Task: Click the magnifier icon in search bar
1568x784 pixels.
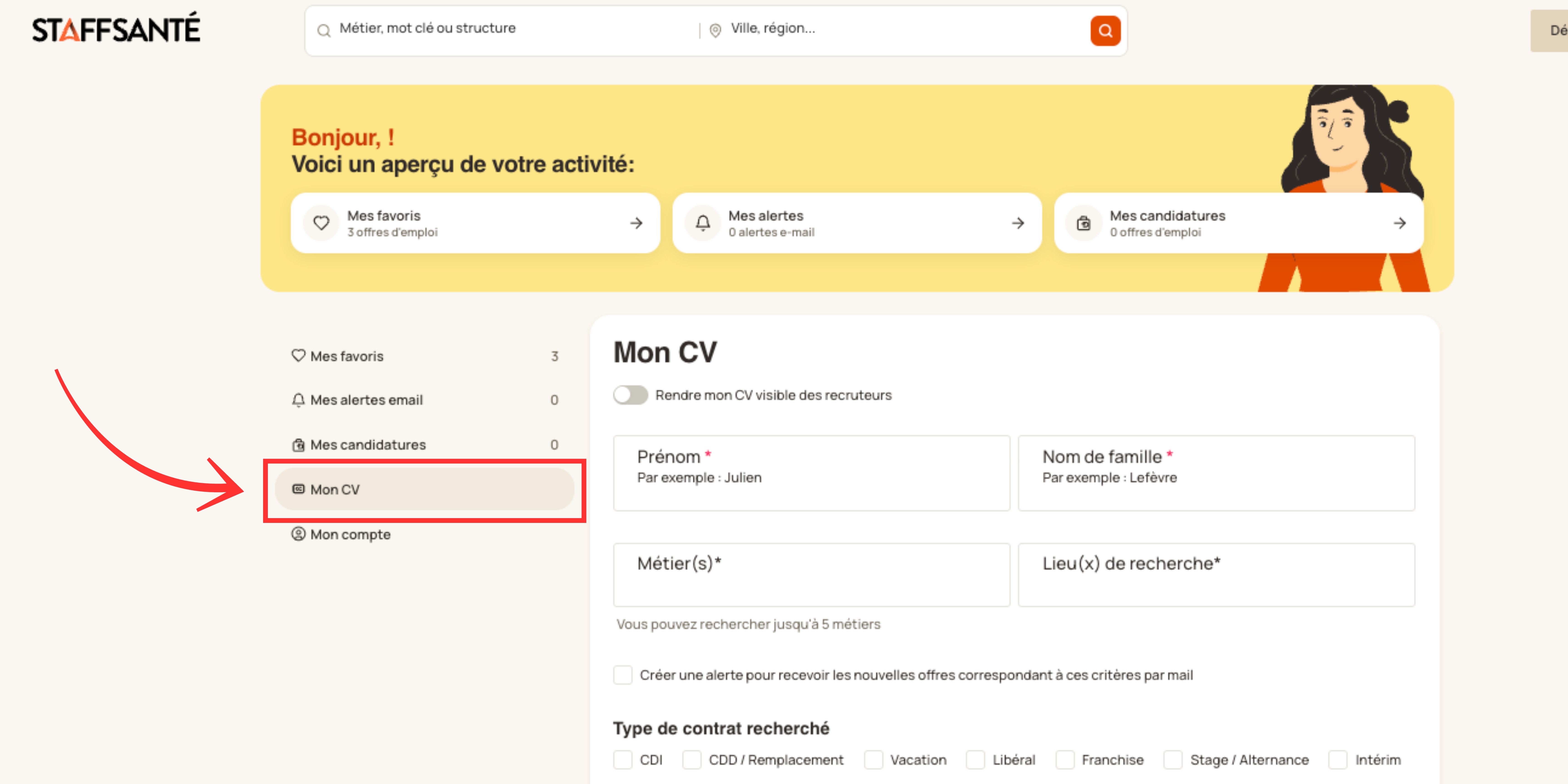Action: pyautogui.click(x=324, y=30)
